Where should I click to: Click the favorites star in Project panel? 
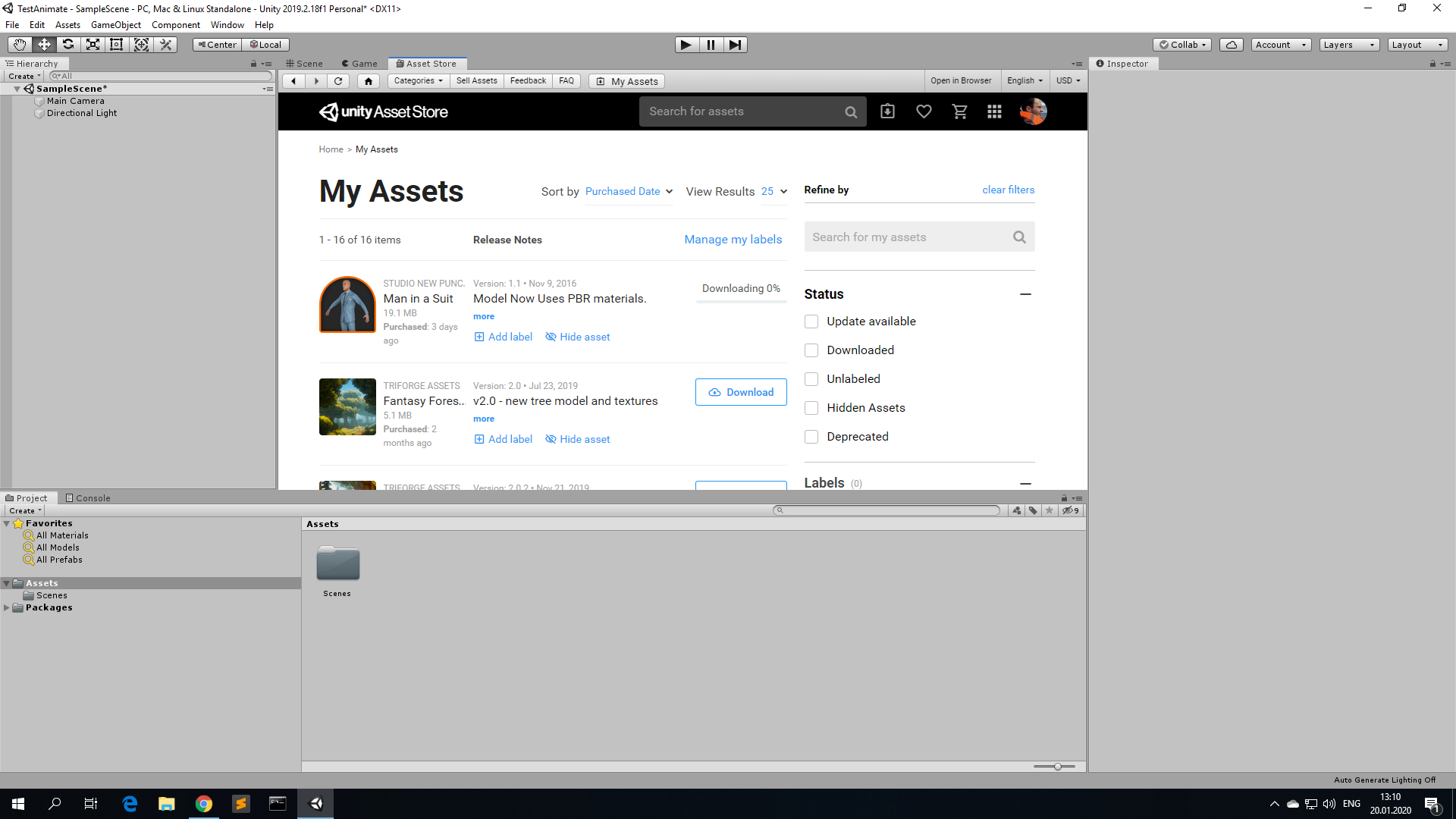(x=1050, y=510)
